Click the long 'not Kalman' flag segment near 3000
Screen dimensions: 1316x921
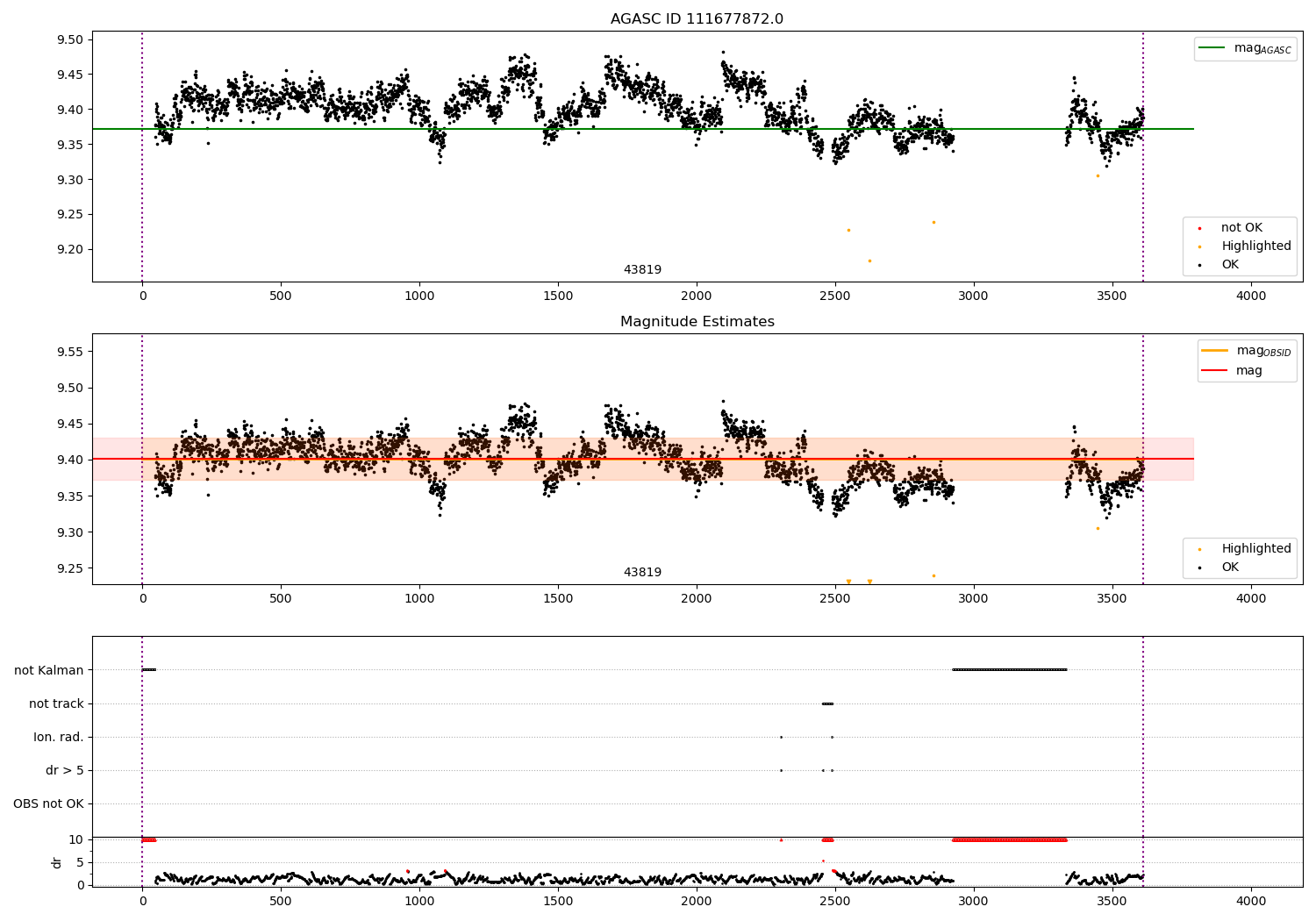(1010, 670)
